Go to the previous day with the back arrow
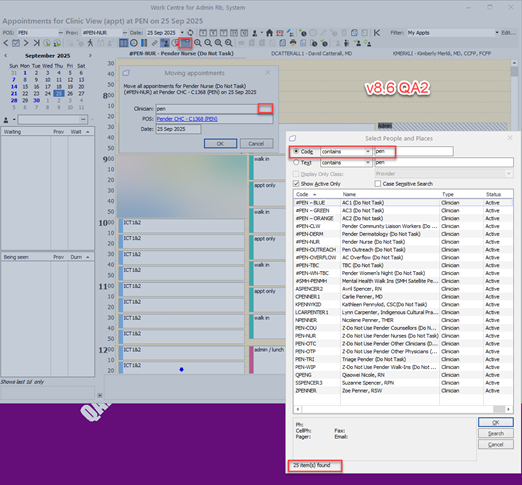Screen dimensions: 522x485 coord(6,43)
